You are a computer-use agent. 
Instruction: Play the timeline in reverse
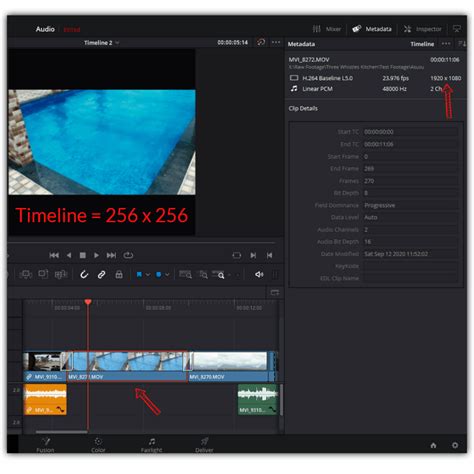[x=69, y=255]
